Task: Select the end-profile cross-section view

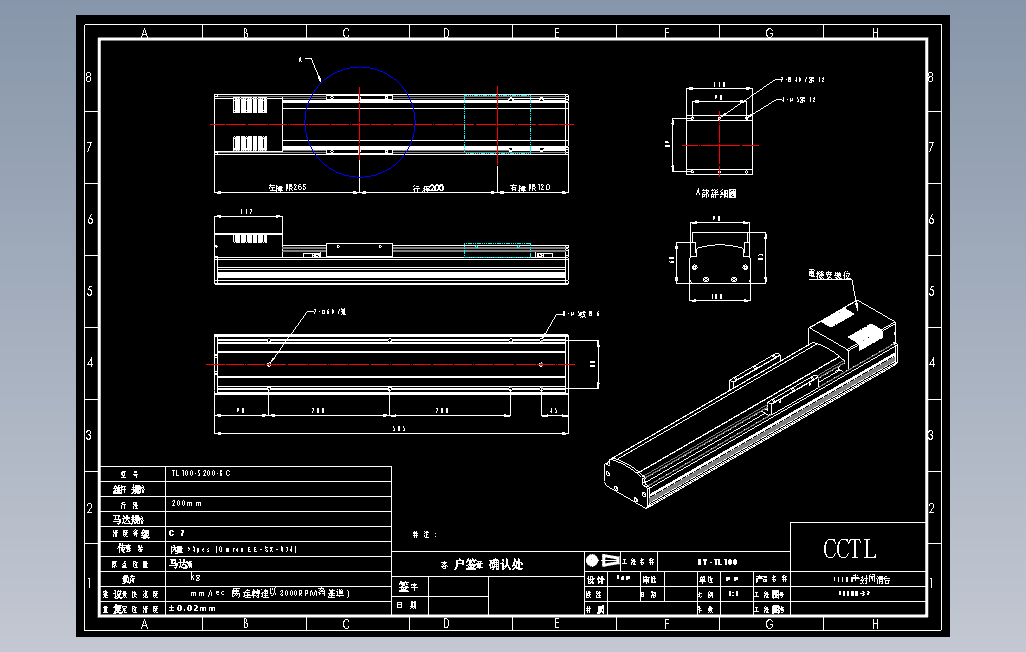Action: [719, 256]
